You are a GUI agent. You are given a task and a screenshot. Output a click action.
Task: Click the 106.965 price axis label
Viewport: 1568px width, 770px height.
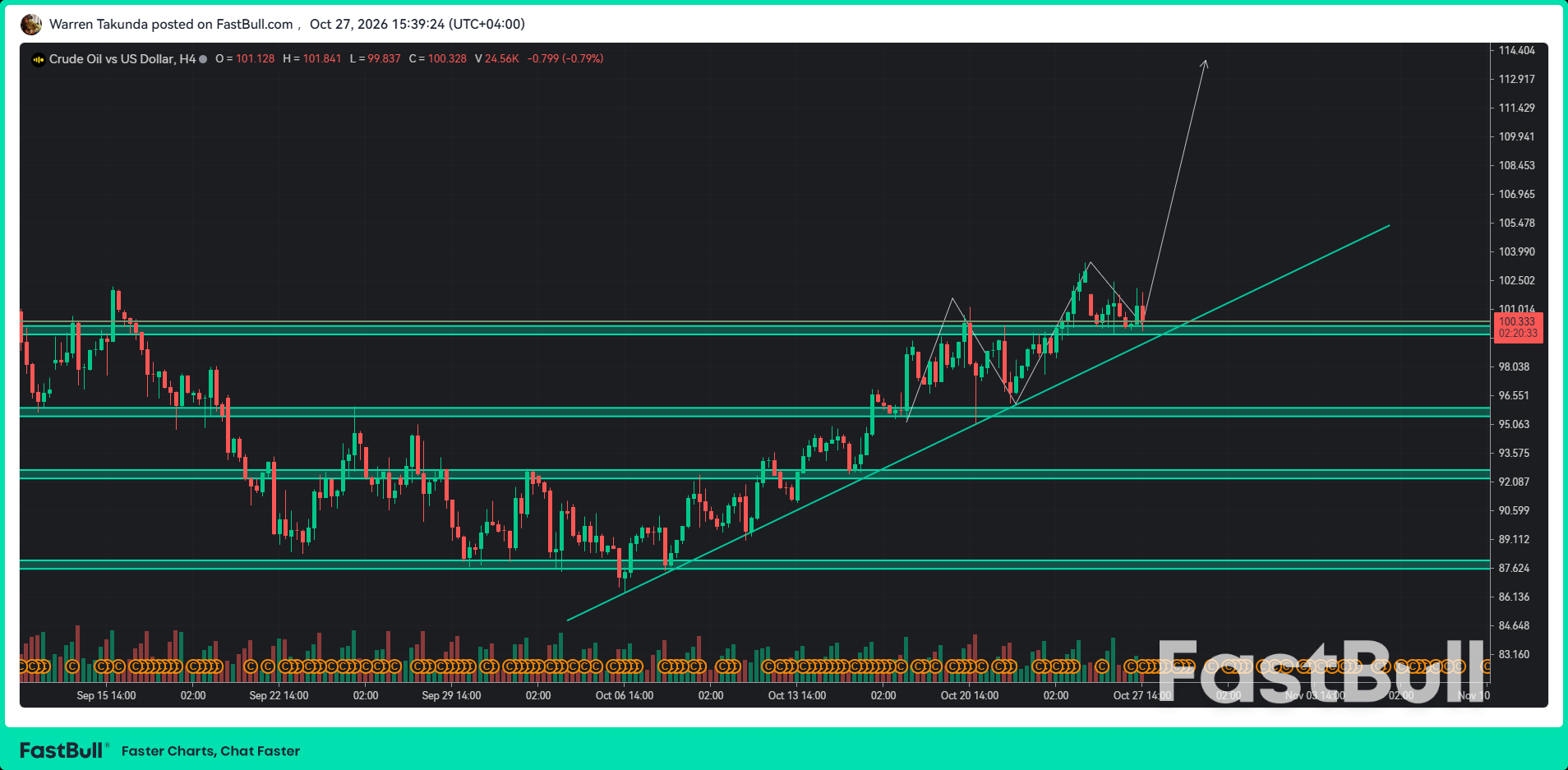[1517, 195]
